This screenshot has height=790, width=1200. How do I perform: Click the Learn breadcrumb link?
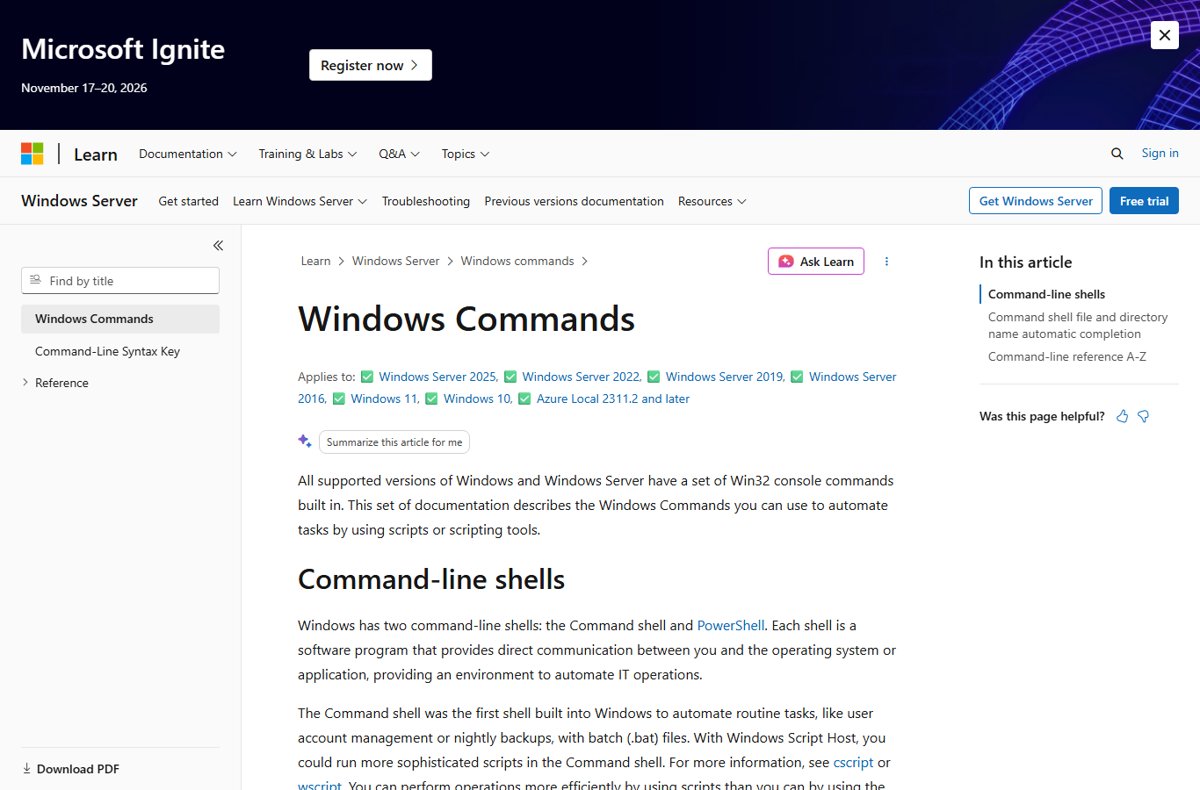[x=315, y=261]
